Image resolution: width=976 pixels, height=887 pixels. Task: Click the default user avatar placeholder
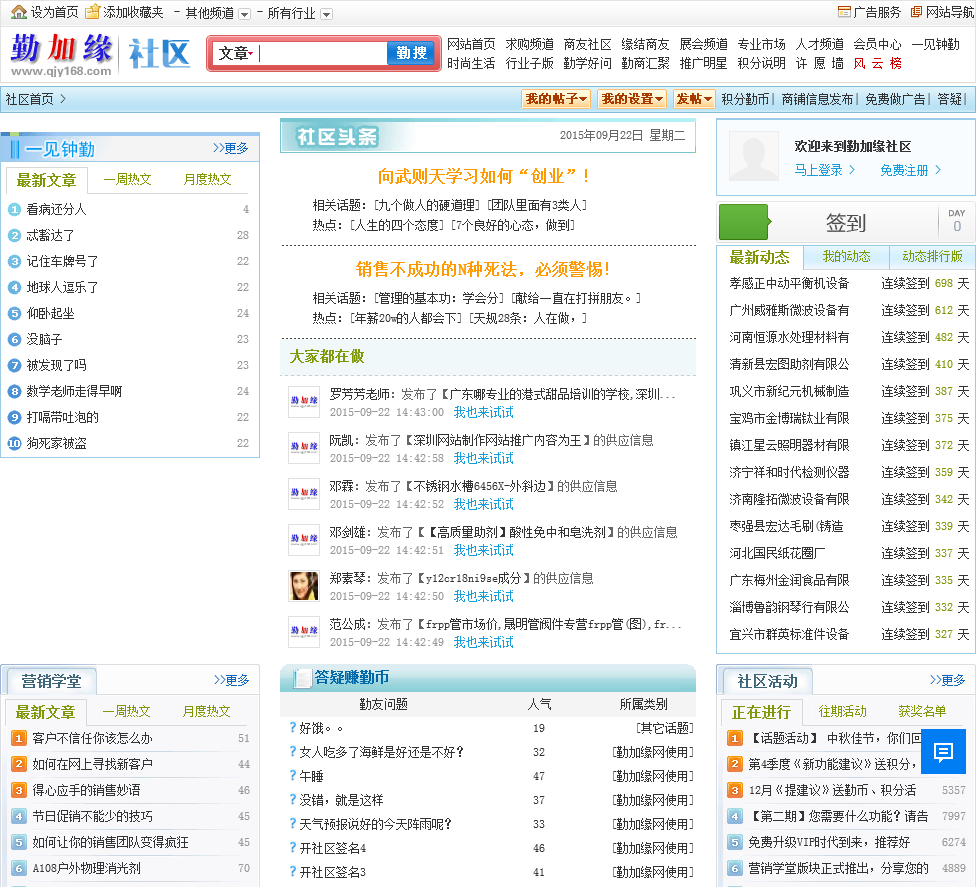tap(754, 156)
